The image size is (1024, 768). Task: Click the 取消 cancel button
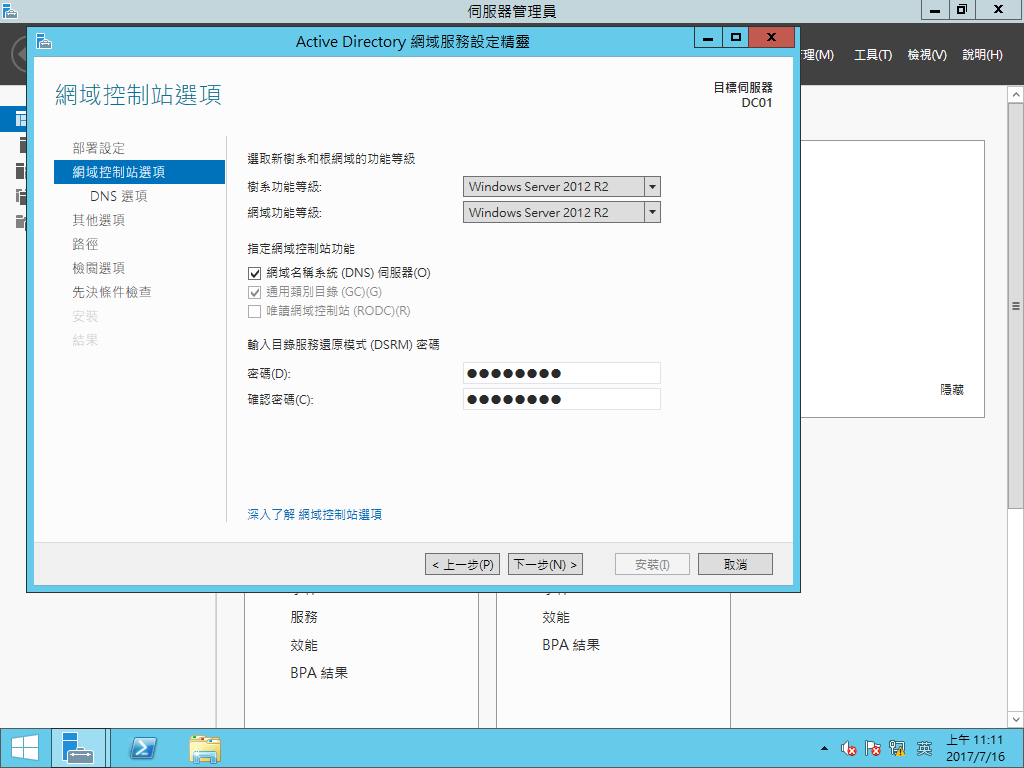click(x=735, y=564)
